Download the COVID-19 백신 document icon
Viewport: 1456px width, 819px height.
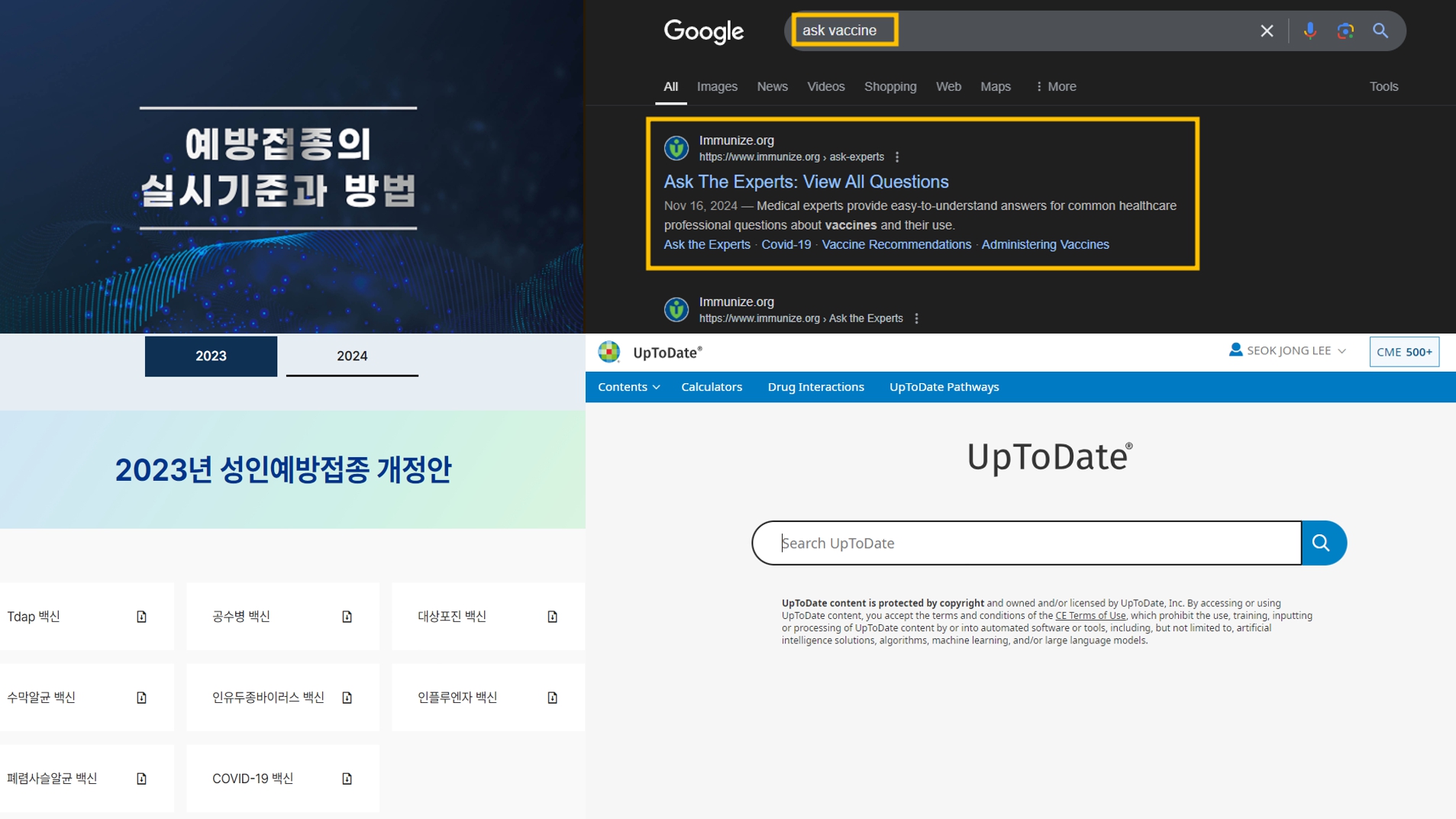point(347,779)
